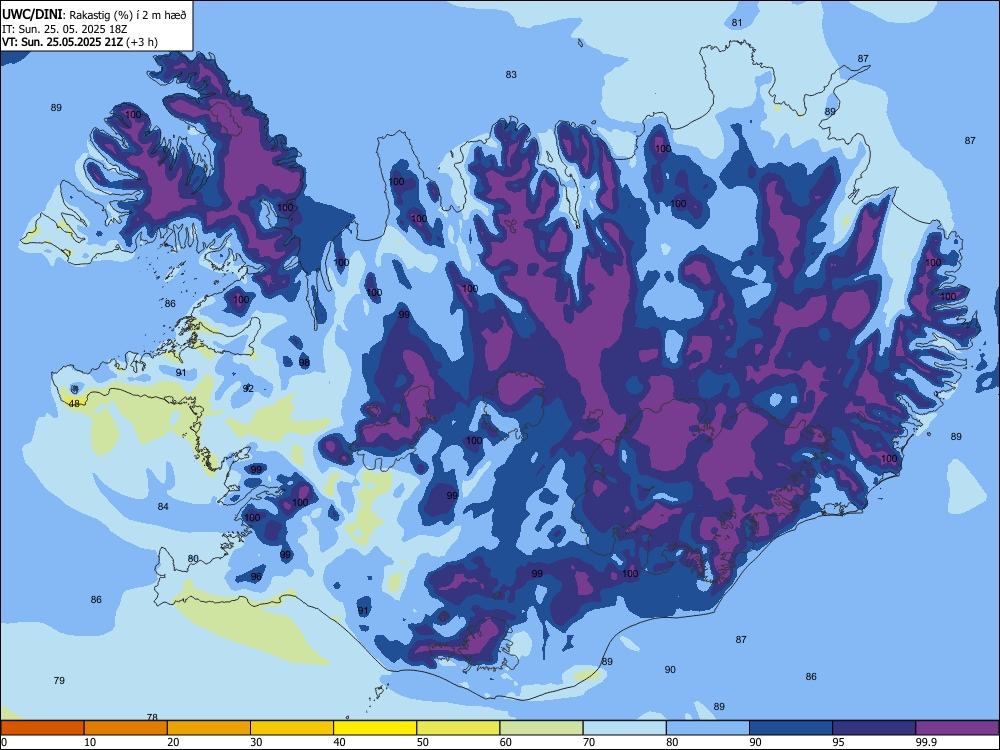Click the '(+3 h)' forecast offset text

142,42
